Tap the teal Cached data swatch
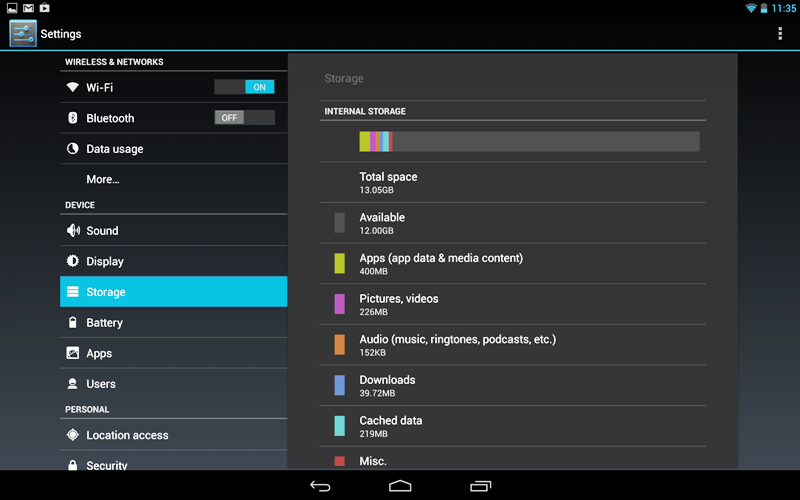Screen dimensions: 800x500 (339, 426)
